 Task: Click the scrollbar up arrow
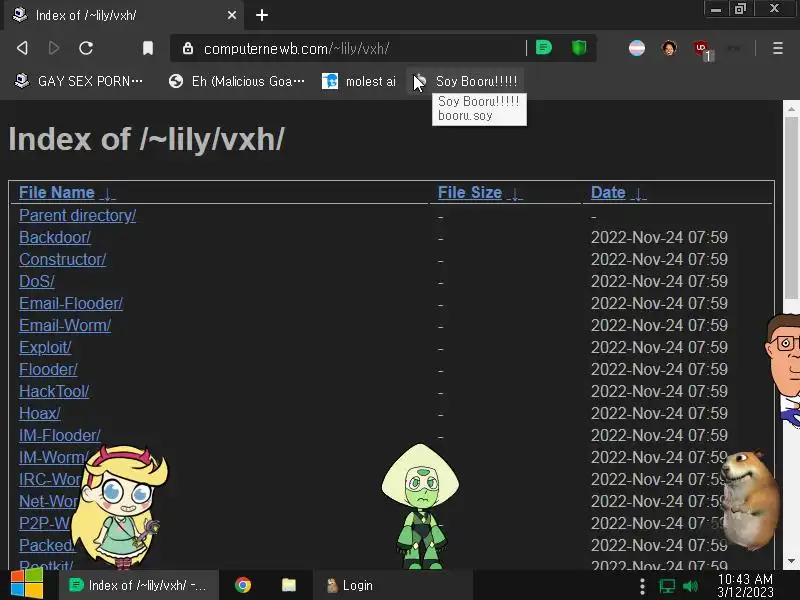tap(791, 109)
